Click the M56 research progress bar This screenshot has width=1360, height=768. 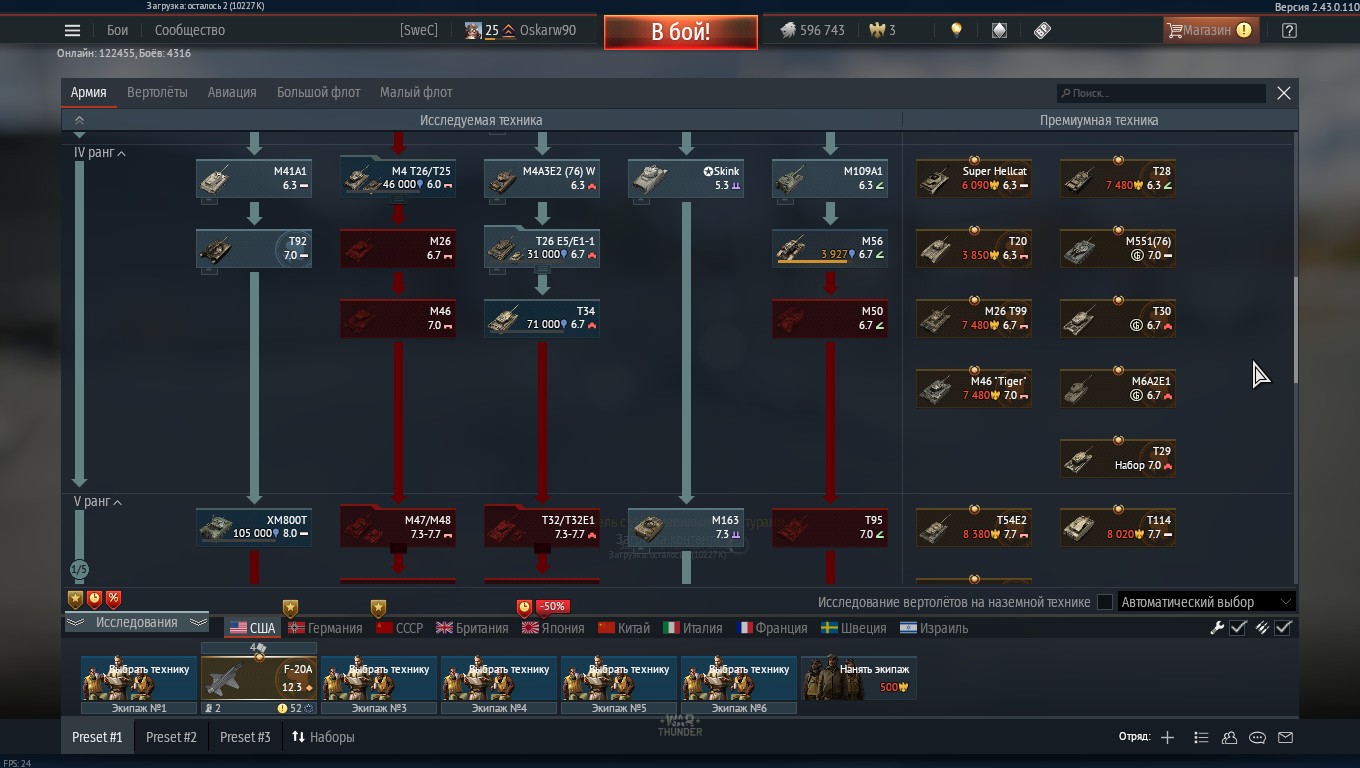[x=811, y=262]
